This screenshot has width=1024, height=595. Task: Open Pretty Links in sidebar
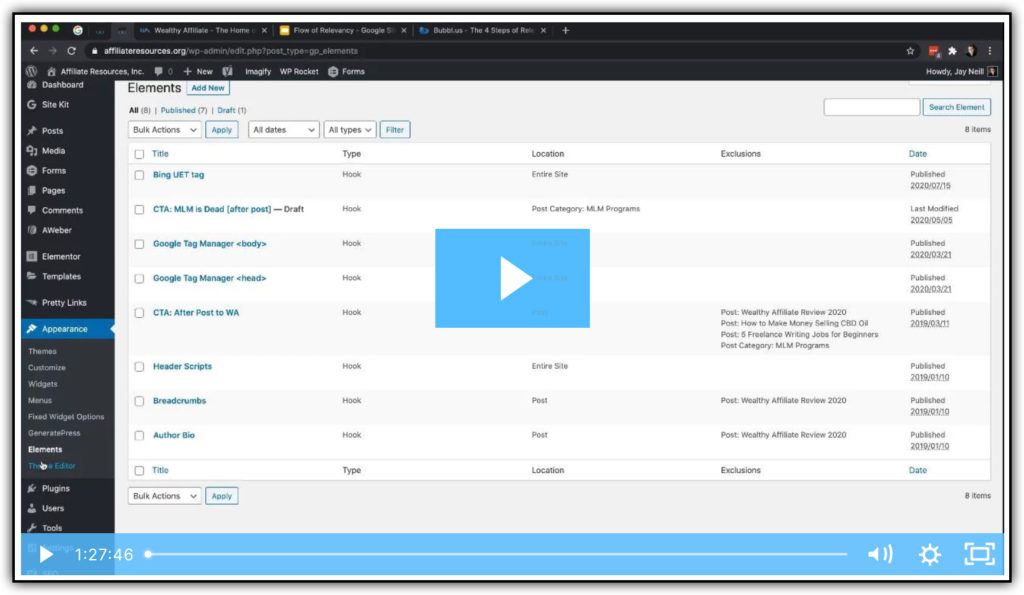[64, 302]
